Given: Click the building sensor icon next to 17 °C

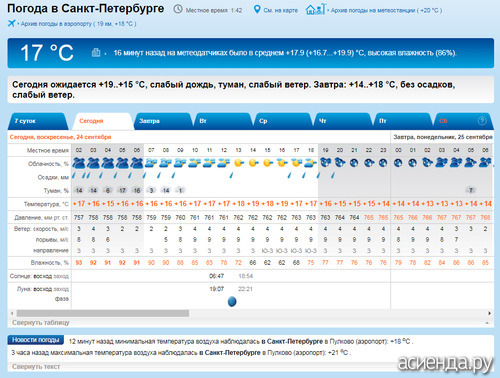Looking at the screenshot, I should click(96, 53).
